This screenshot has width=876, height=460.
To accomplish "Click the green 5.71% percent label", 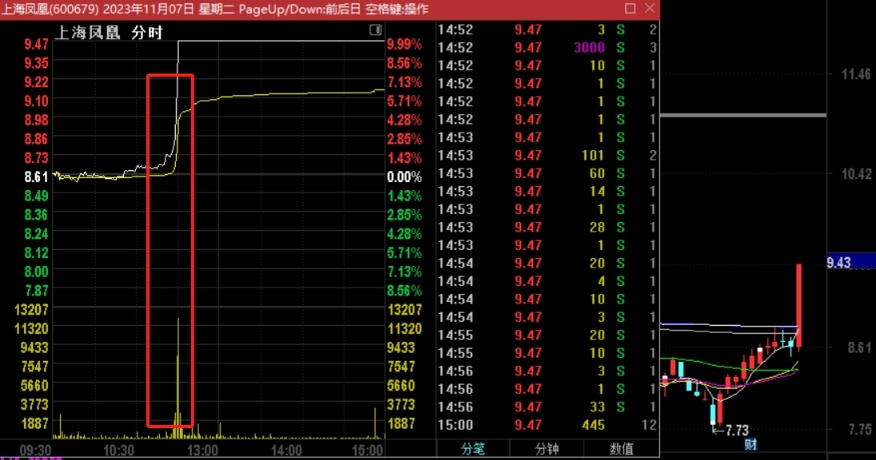I will pyautogui.click(x=404, y=253).
